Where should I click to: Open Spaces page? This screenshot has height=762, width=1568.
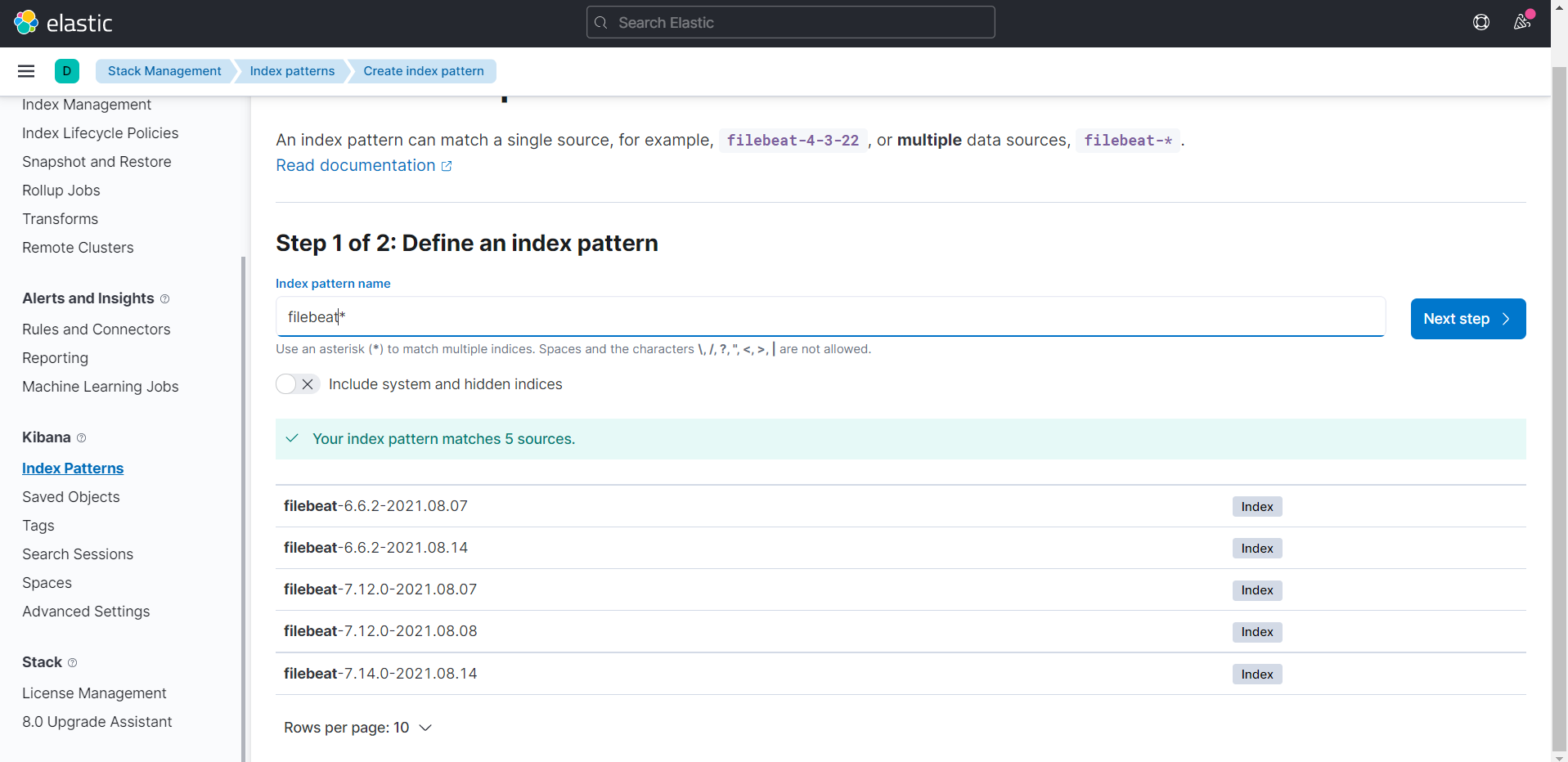[47, 583]
